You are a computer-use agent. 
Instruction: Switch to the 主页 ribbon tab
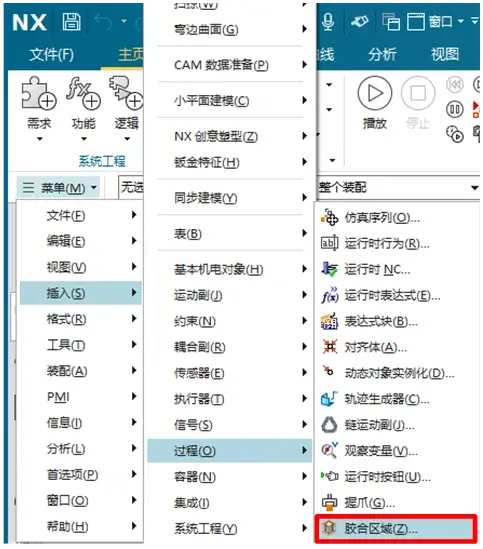coord(130,55)
